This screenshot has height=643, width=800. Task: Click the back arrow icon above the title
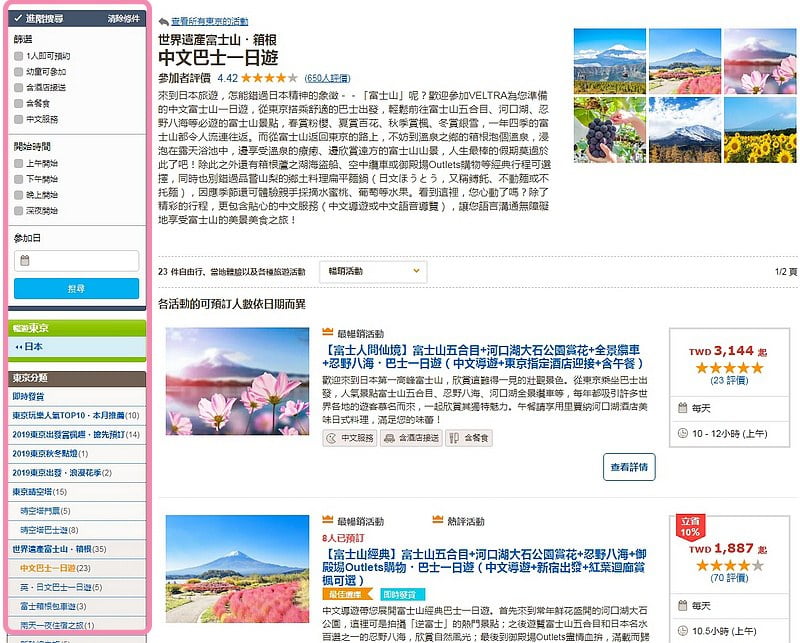coord(163,21)
